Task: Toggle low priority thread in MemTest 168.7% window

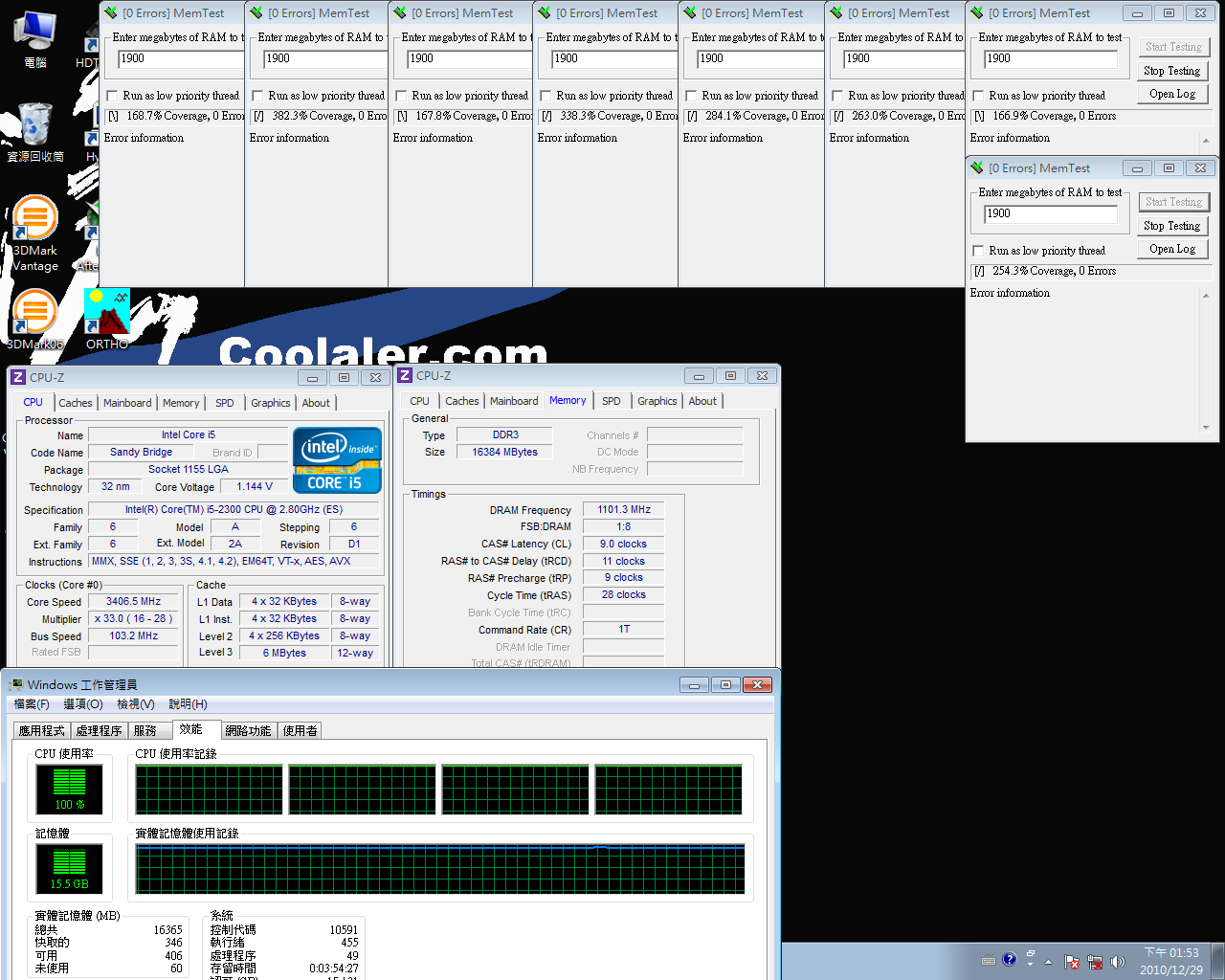Action: pyautogui.click(x=113, y=96)
